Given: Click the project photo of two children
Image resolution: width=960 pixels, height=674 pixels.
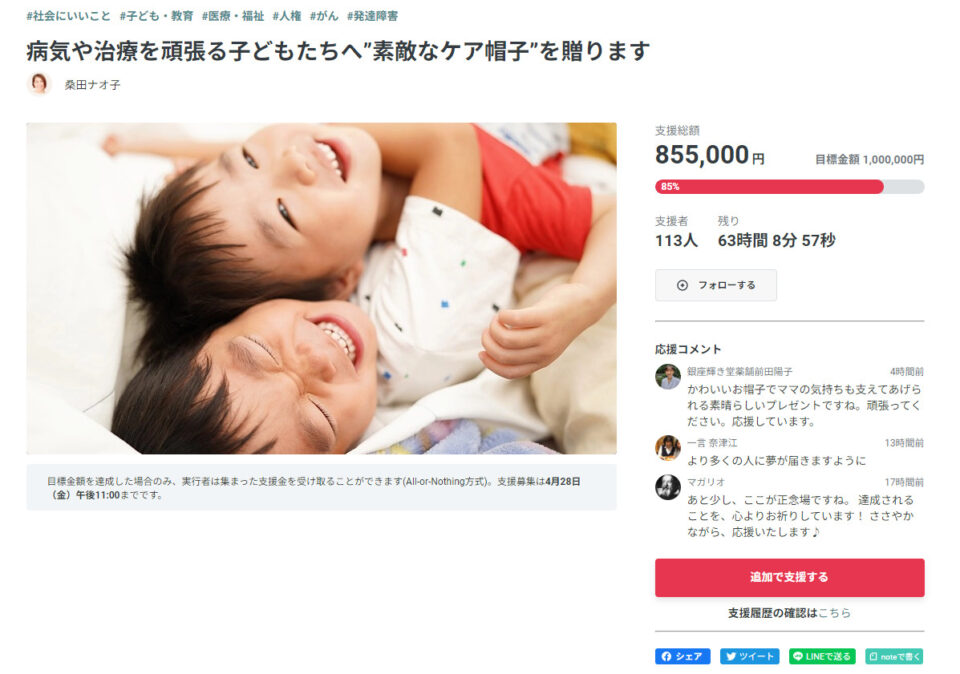Looking at the screenshot, I should coord(321,288).
